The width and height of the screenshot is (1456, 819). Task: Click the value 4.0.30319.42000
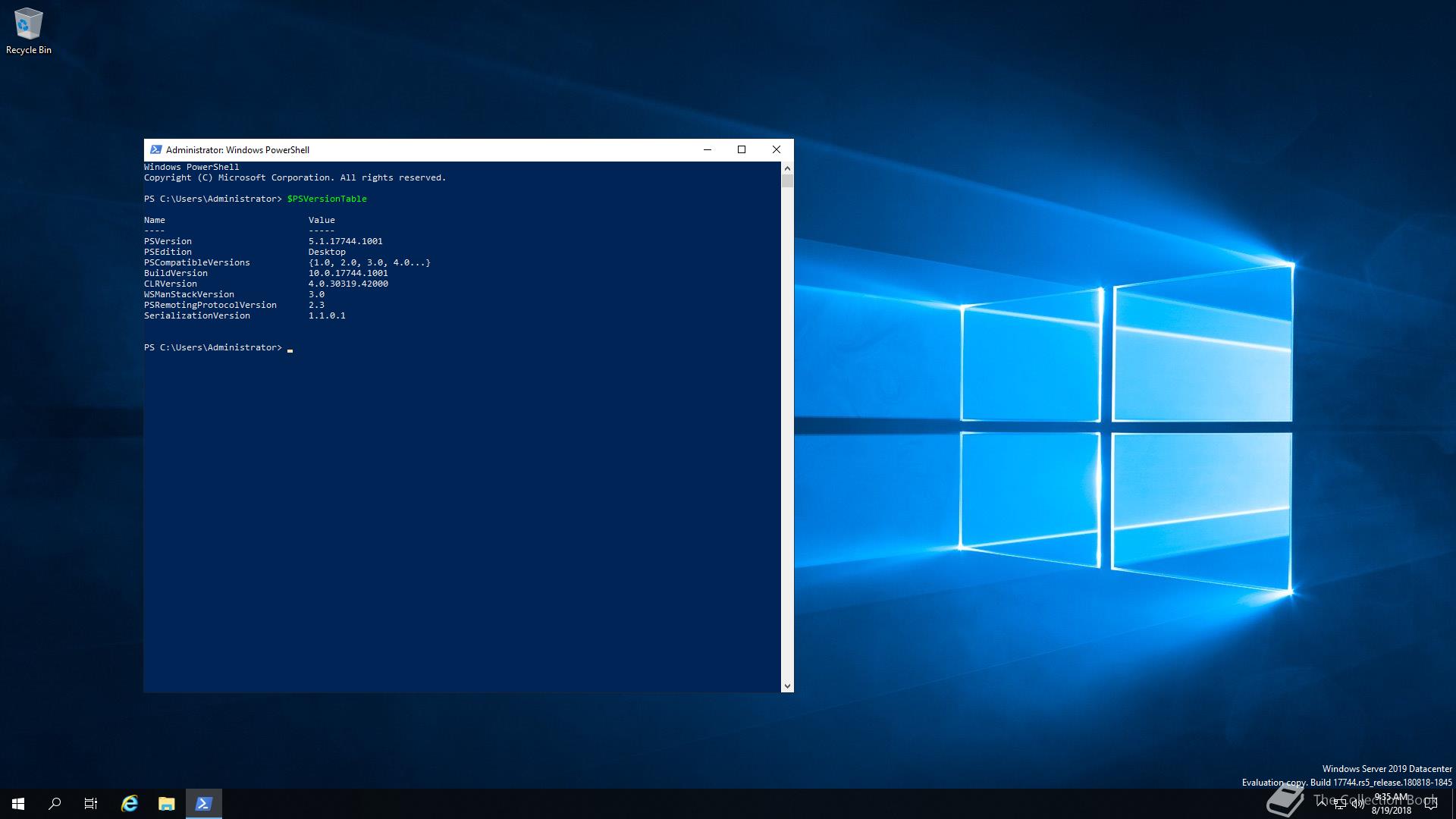click(x=348, y=284)
